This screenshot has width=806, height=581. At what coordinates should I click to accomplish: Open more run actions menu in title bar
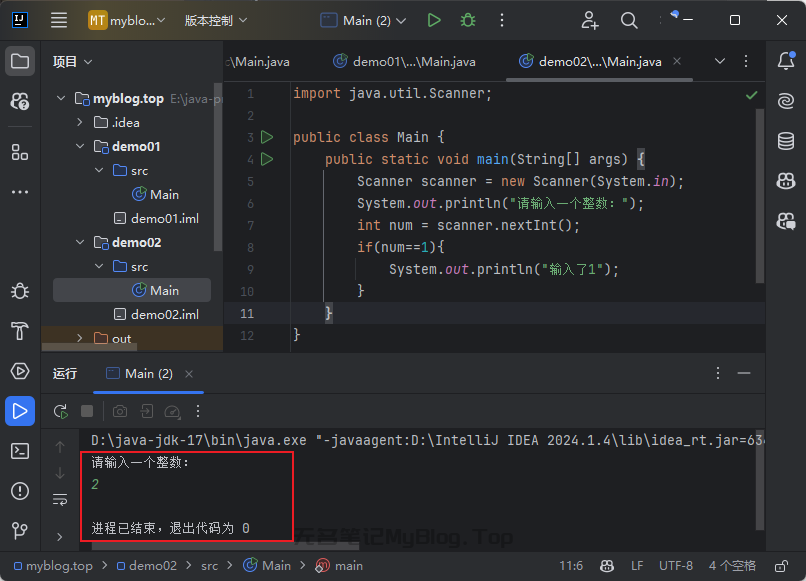tap(502, 21)
